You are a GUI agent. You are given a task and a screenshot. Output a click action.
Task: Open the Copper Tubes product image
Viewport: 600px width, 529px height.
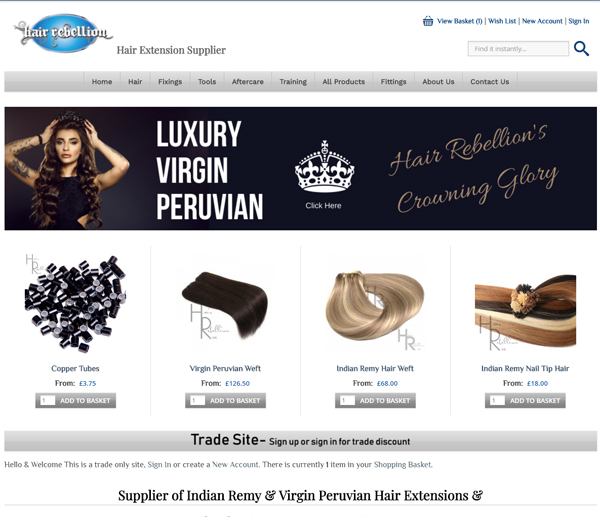pyautogui.click(x=75, y=302)
